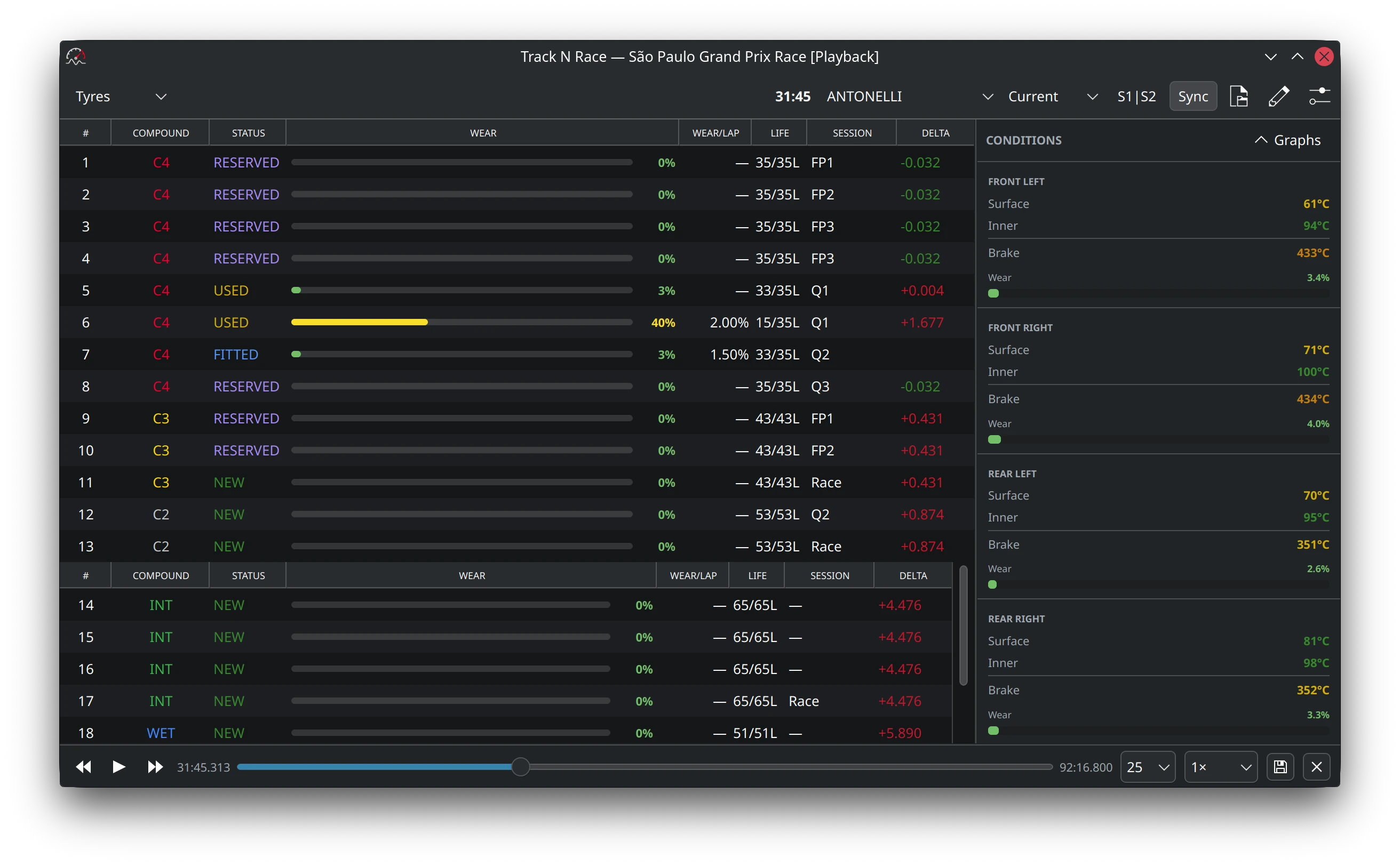This screenshot has height=866, width=1400.
Task: Toggle the Sync button
Action: pos(1192,96)
